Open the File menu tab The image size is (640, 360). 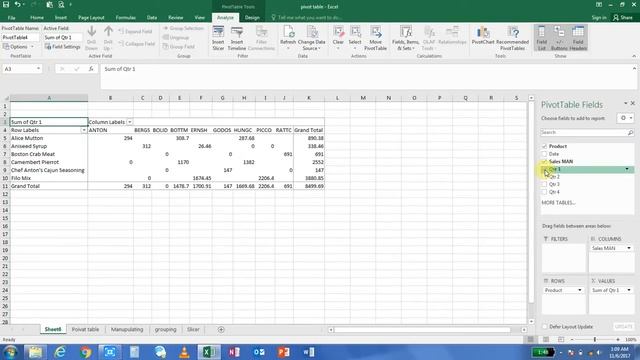11,18
